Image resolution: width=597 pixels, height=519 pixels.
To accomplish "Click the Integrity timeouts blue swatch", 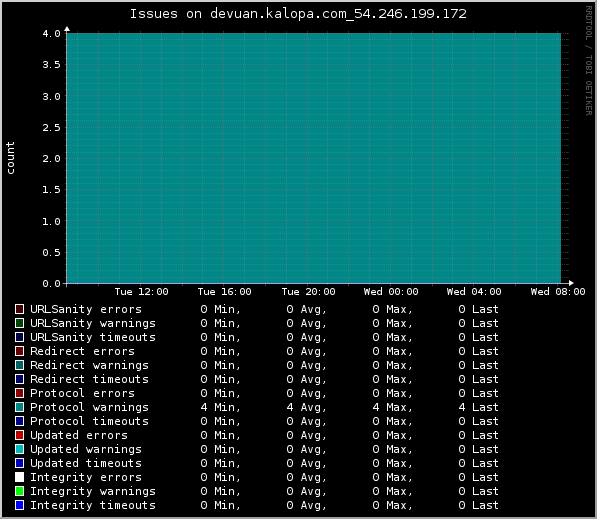I will coord(19,505).
